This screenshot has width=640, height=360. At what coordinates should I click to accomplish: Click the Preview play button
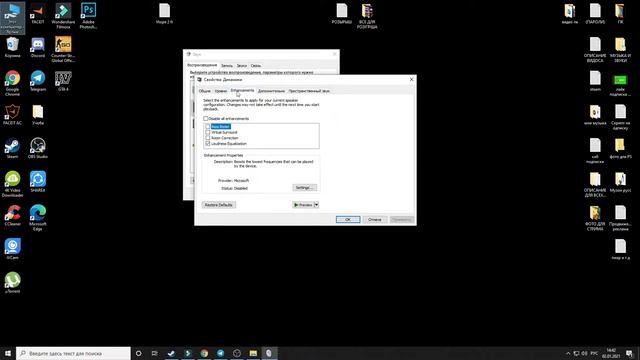point(303,204)
